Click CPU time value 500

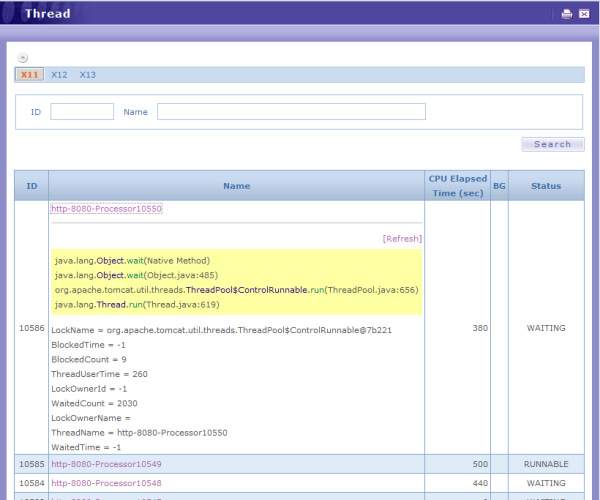coord(480,464)
